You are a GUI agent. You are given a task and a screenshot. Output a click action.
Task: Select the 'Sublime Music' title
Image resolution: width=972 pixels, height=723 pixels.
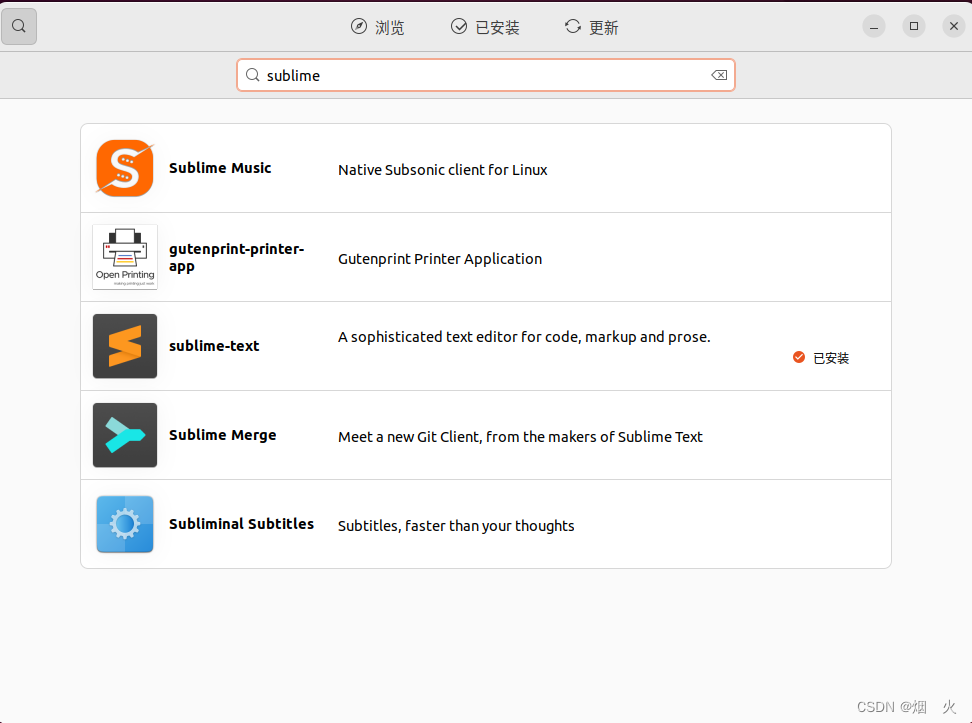(x=220, y=168)
